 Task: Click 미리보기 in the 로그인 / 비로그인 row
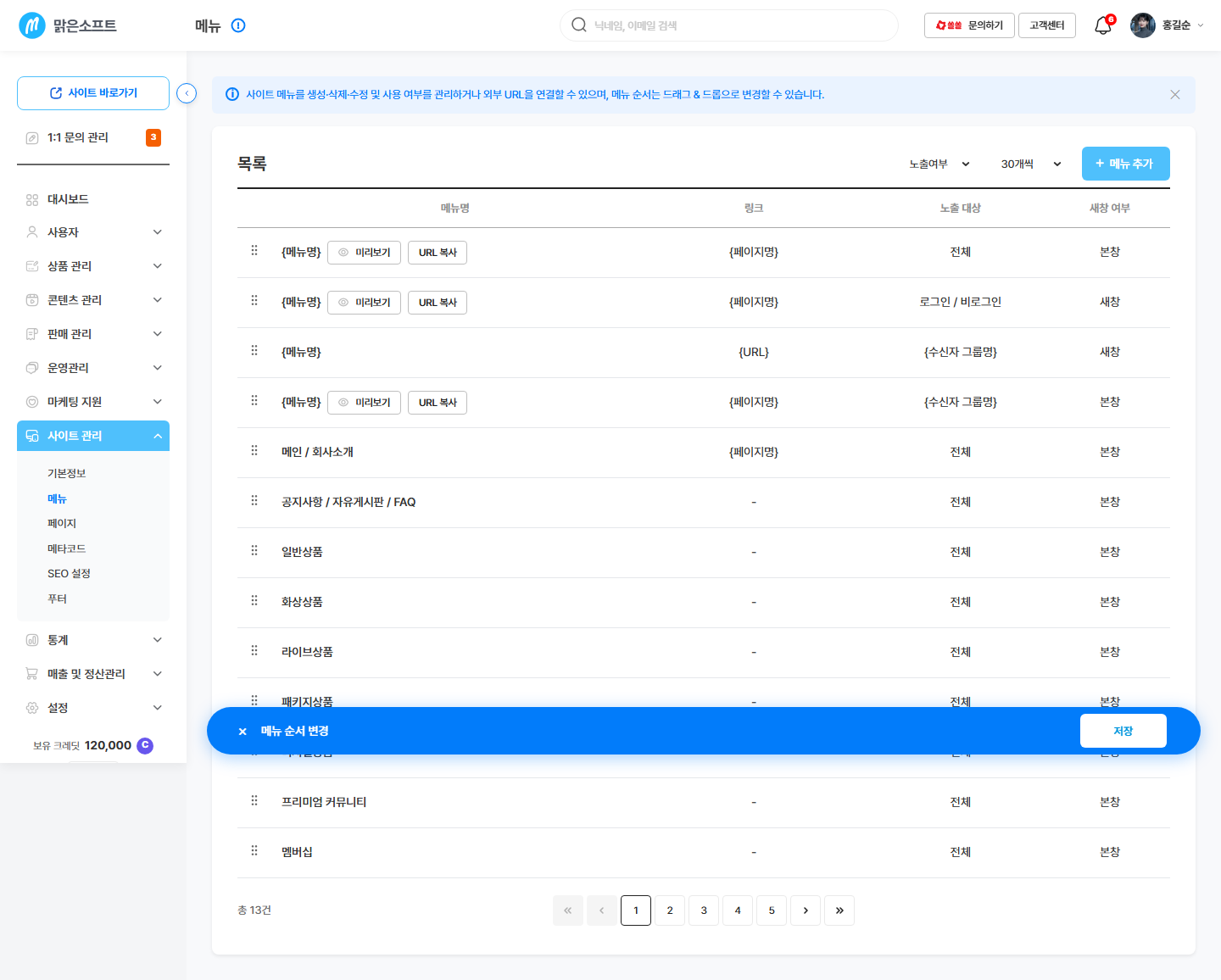tap(364, 303)
